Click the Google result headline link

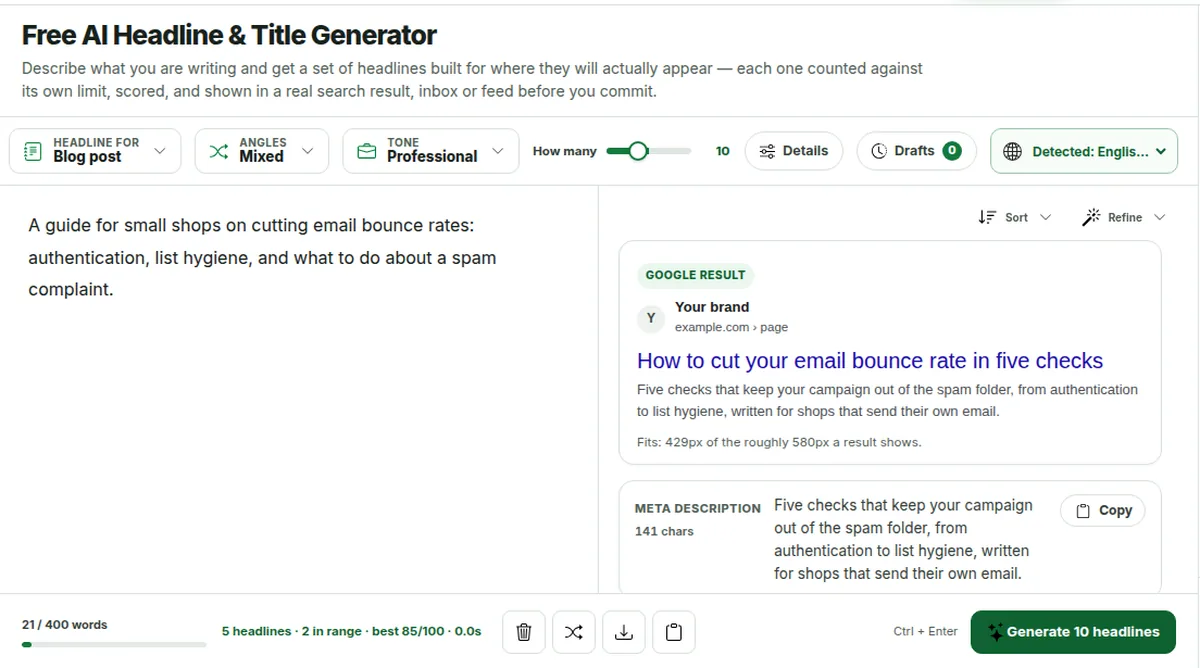(870, 361)
